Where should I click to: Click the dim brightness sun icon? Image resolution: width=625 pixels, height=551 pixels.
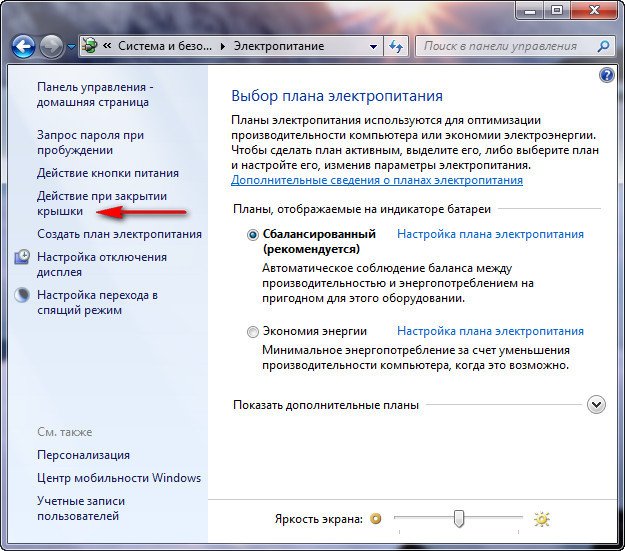pos(375,519)
